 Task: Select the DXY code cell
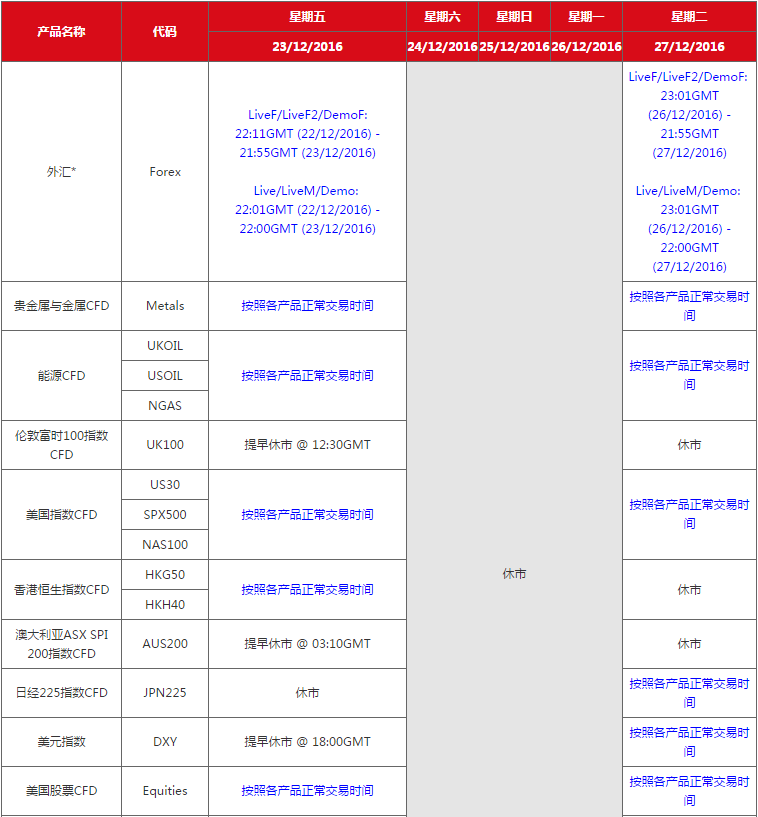point(165,742)
